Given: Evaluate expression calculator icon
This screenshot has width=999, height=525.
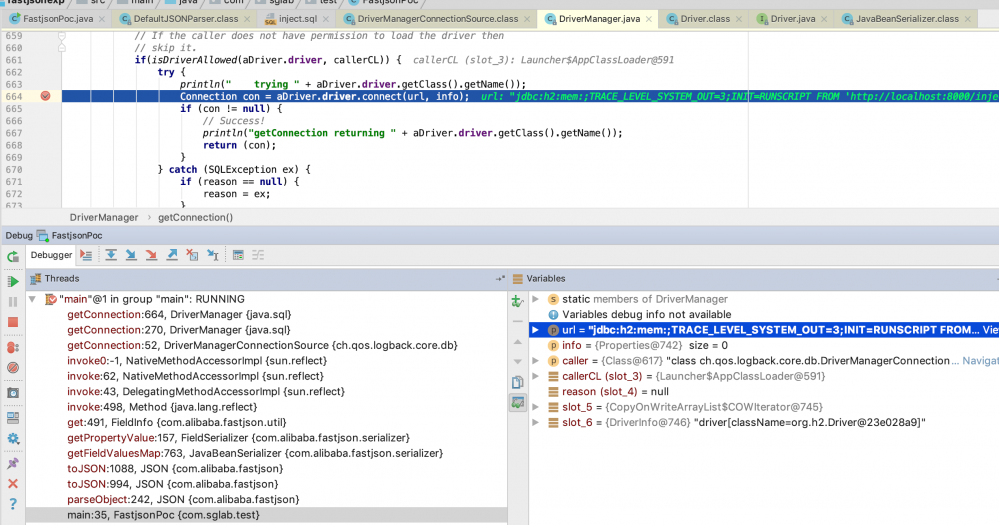Looking at the screenshot, I should point(238,255).
